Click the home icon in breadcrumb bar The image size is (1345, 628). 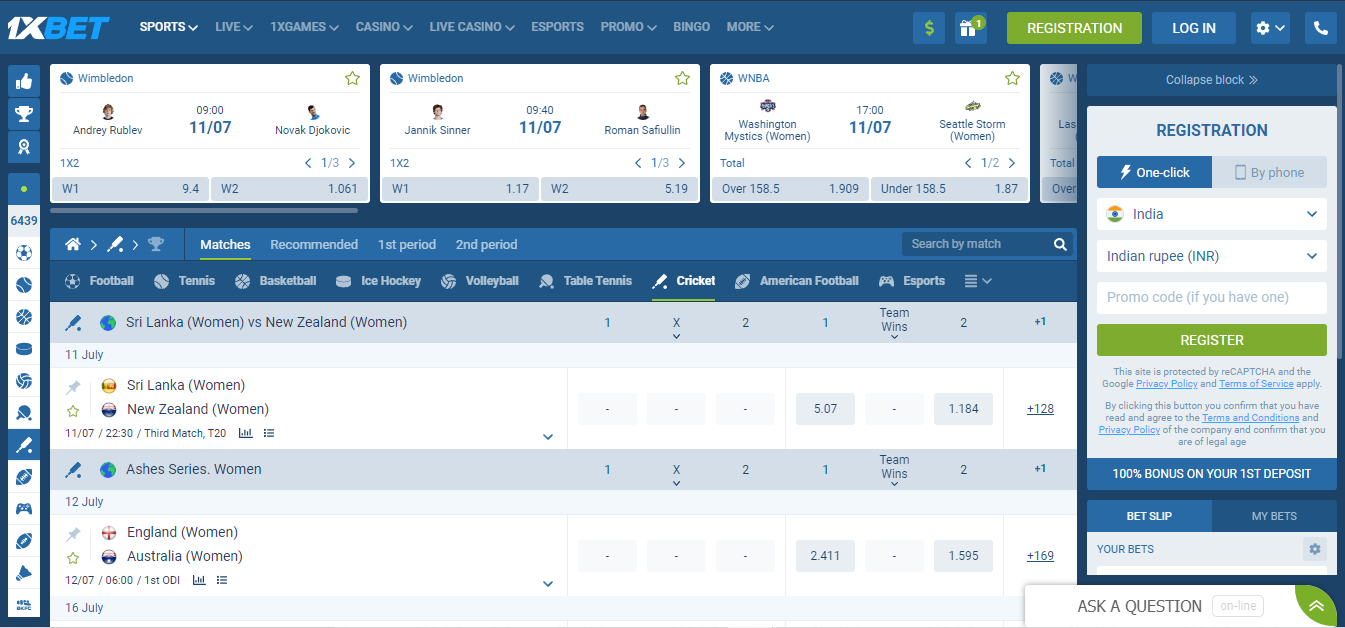tap(72, 244)
